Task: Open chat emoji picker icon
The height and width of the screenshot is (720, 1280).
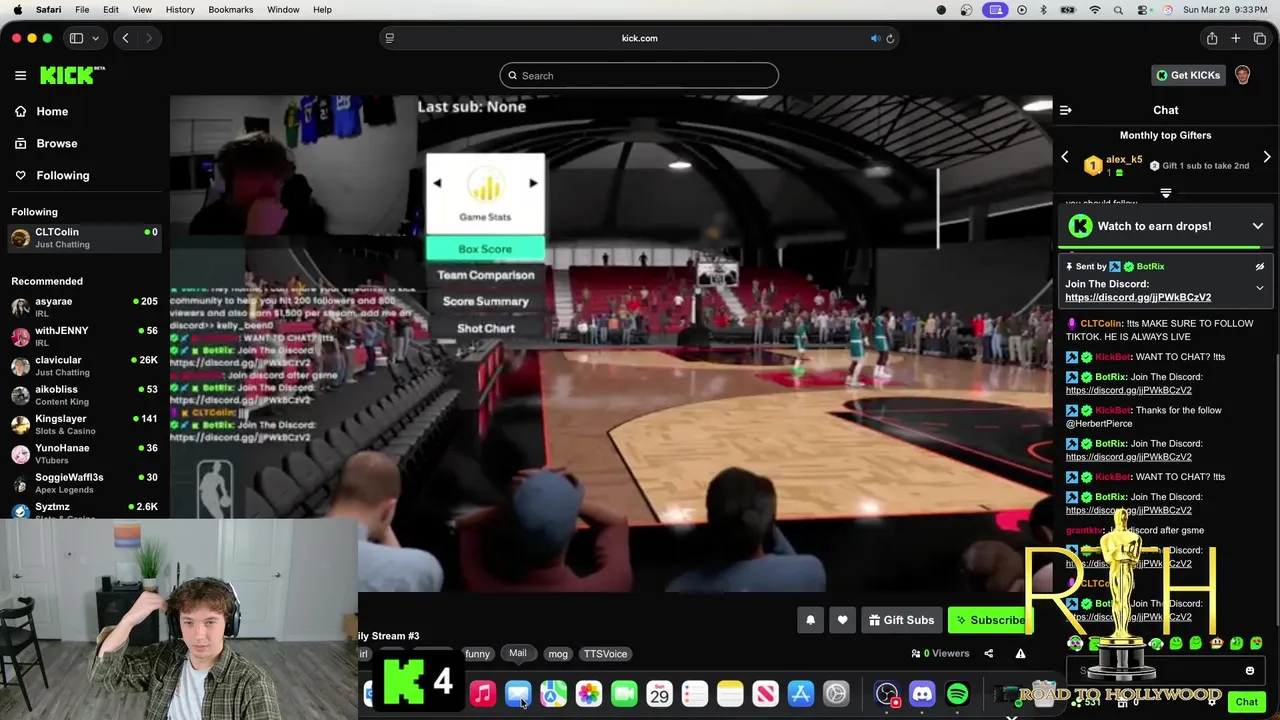Action: pos(1249,671)
